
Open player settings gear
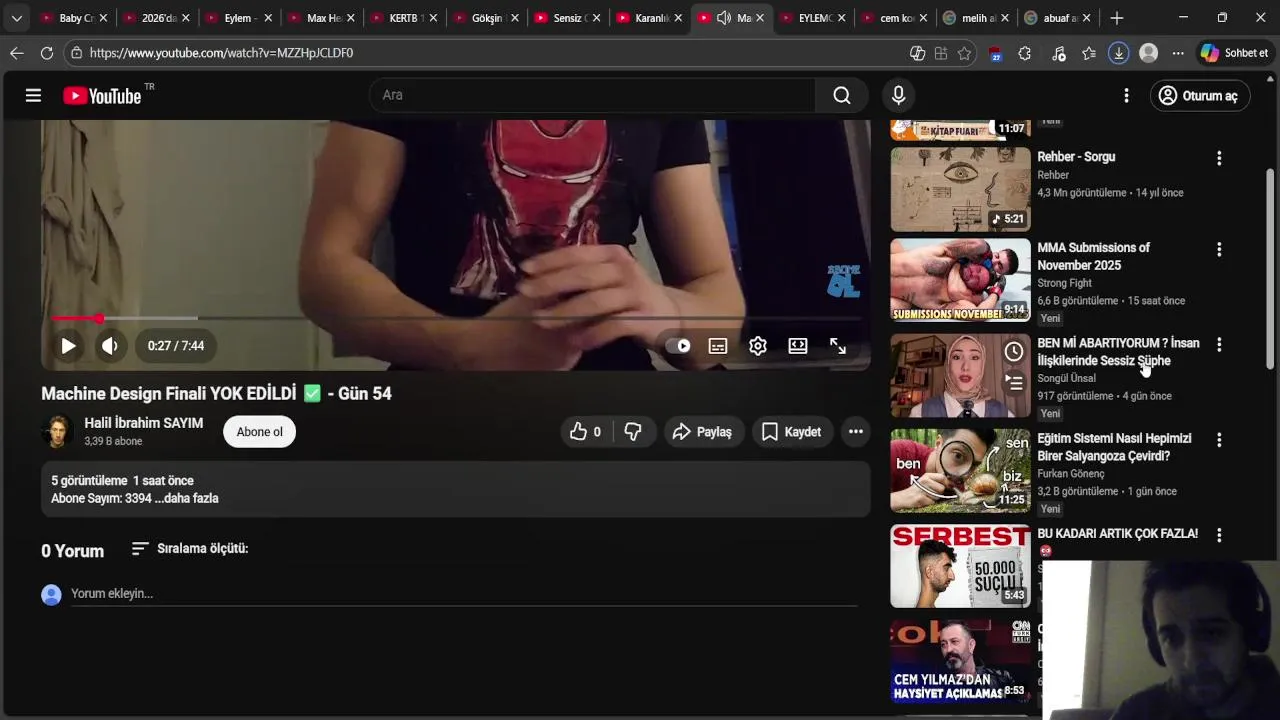pyautogui.click(x=758, y=346)
